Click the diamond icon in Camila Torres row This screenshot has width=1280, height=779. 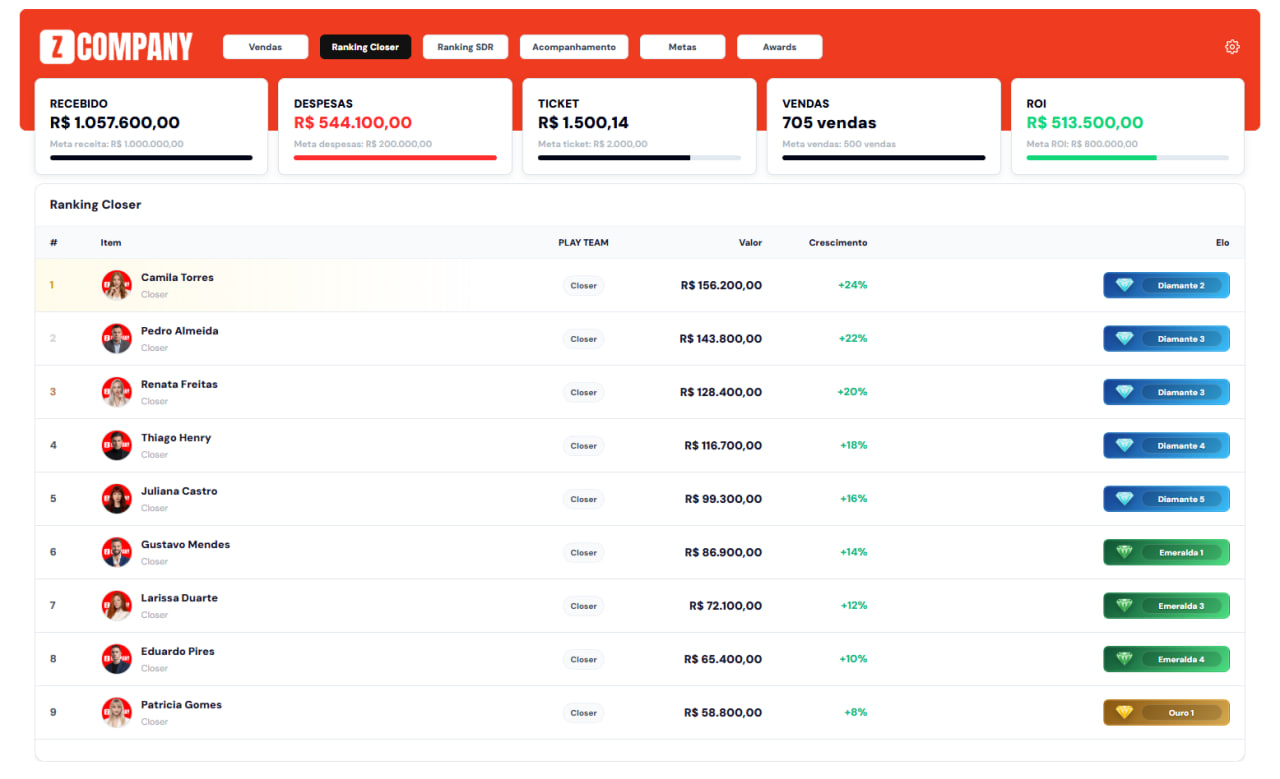(1124, 285)
